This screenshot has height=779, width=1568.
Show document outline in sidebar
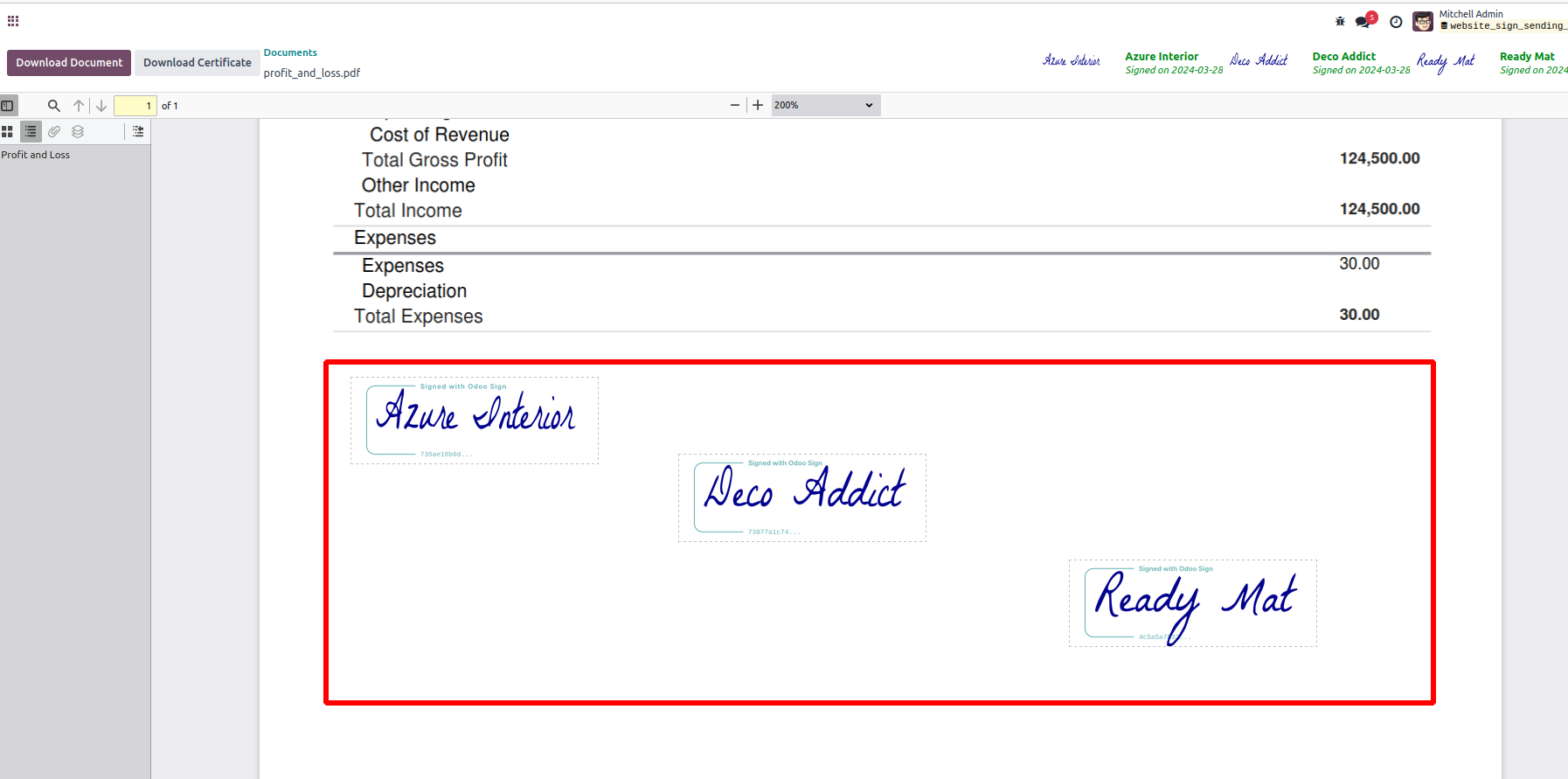coord(31,131)
